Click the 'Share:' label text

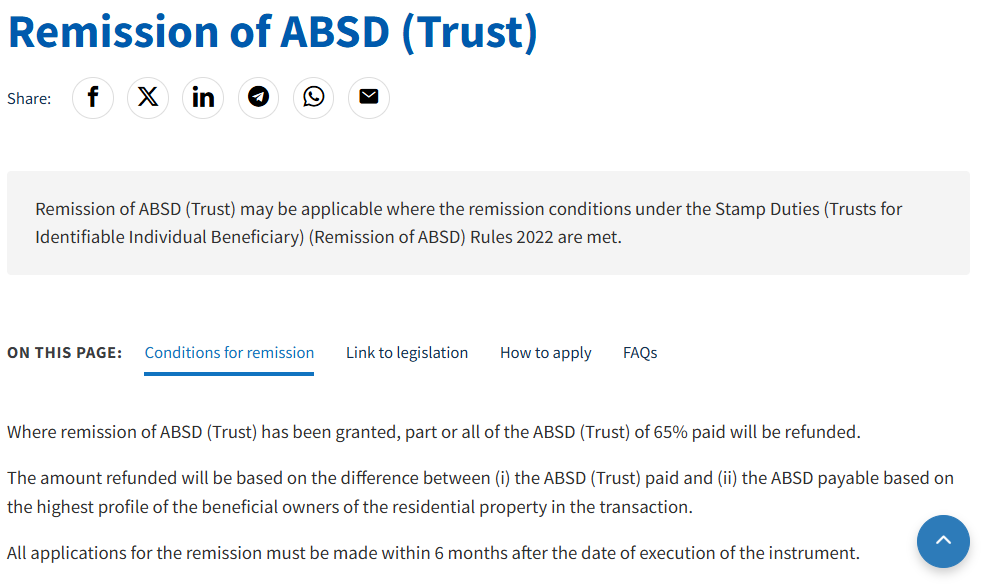(x=29, y=98)
